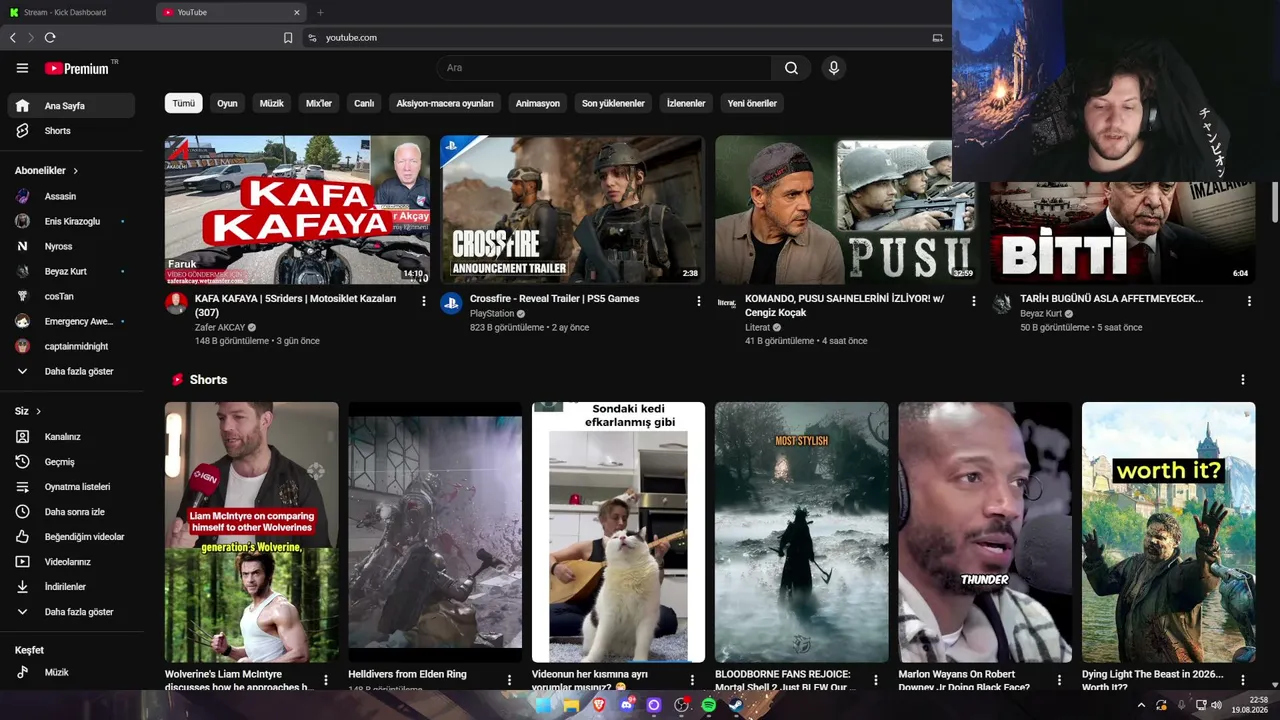This screenshot has height=720, width=1280.
Task: Open the Windows Start menu
Action: click(543, 705)
